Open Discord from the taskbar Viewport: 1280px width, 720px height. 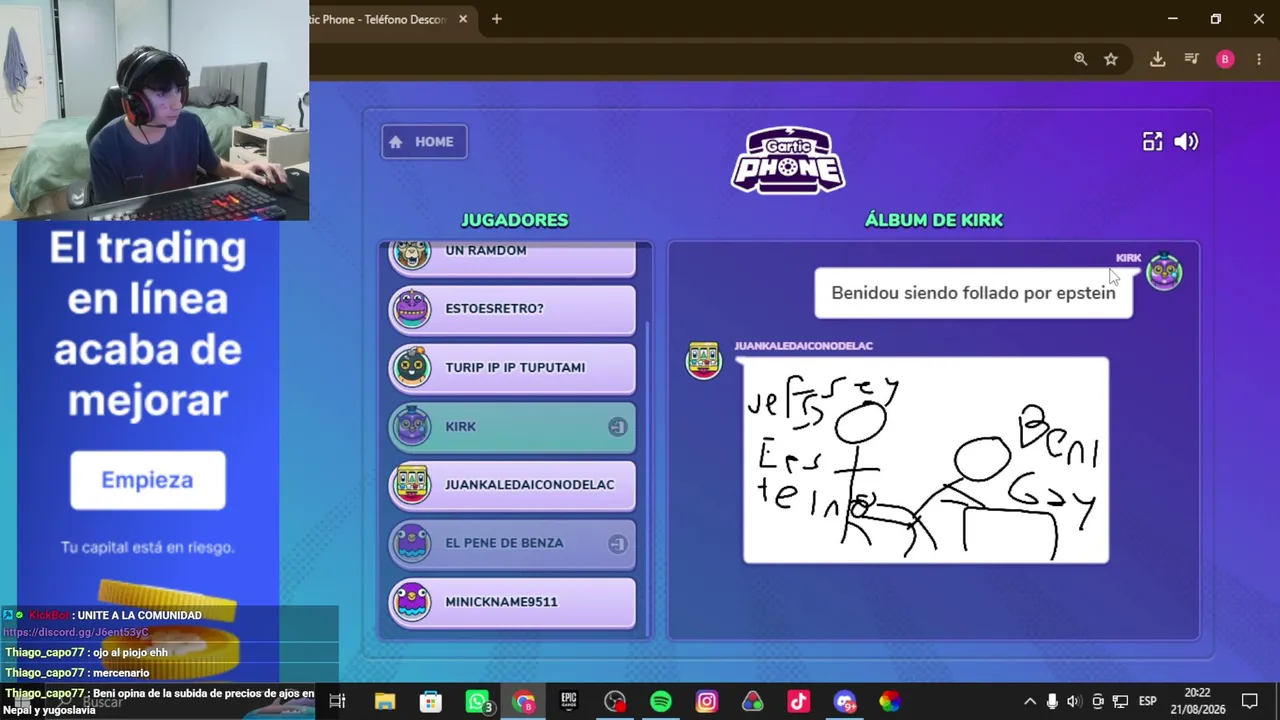pos(844,702)
